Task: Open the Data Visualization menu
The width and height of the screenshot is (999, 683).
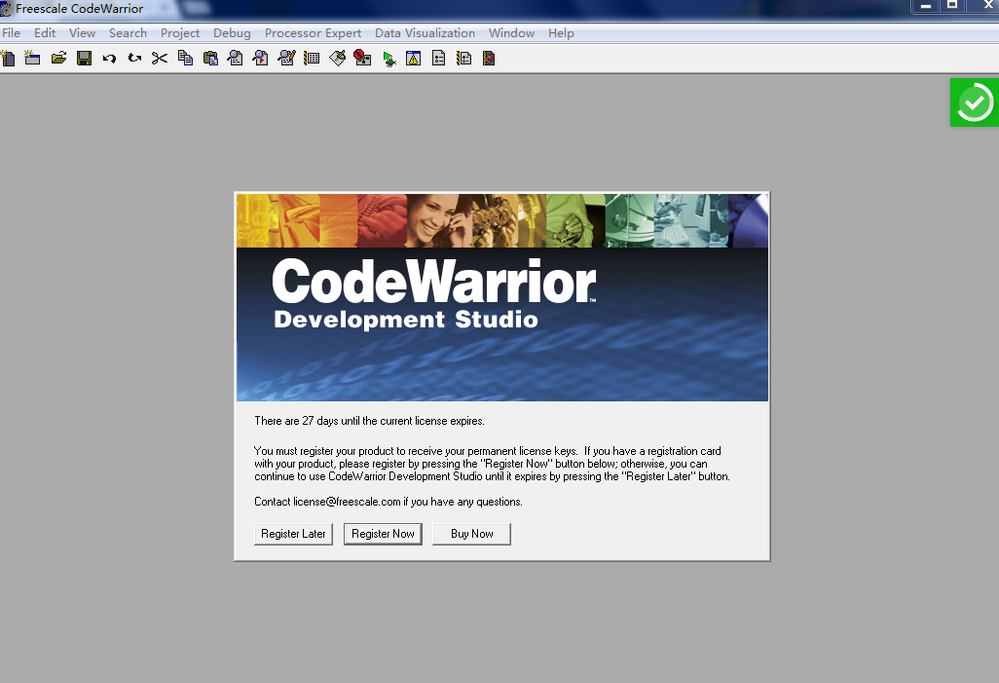Action: coord(424,32)
